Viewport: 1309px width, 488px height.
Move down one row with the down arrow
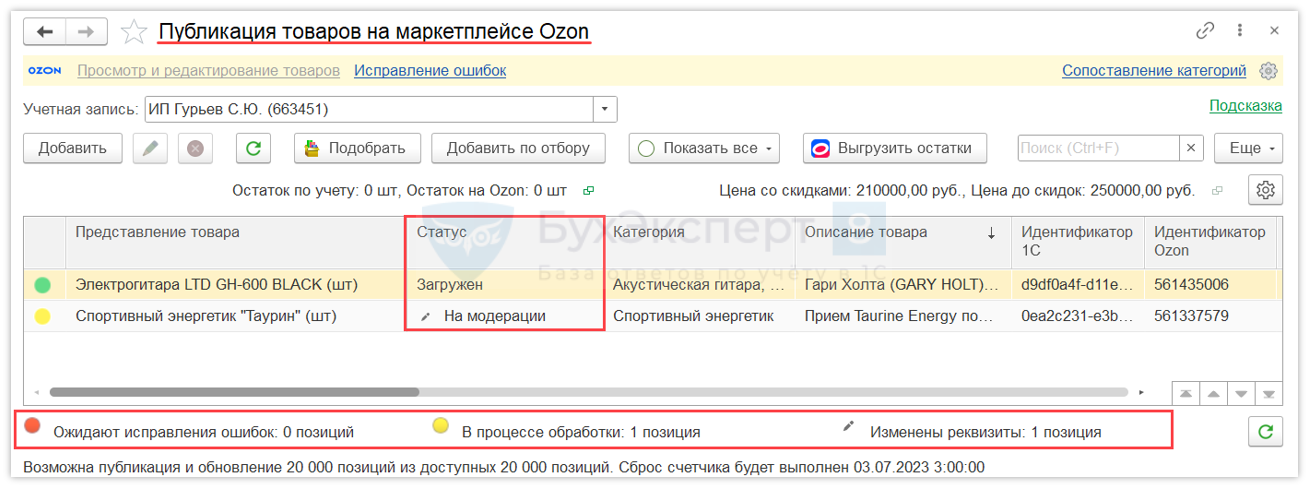coord(1241,393)
